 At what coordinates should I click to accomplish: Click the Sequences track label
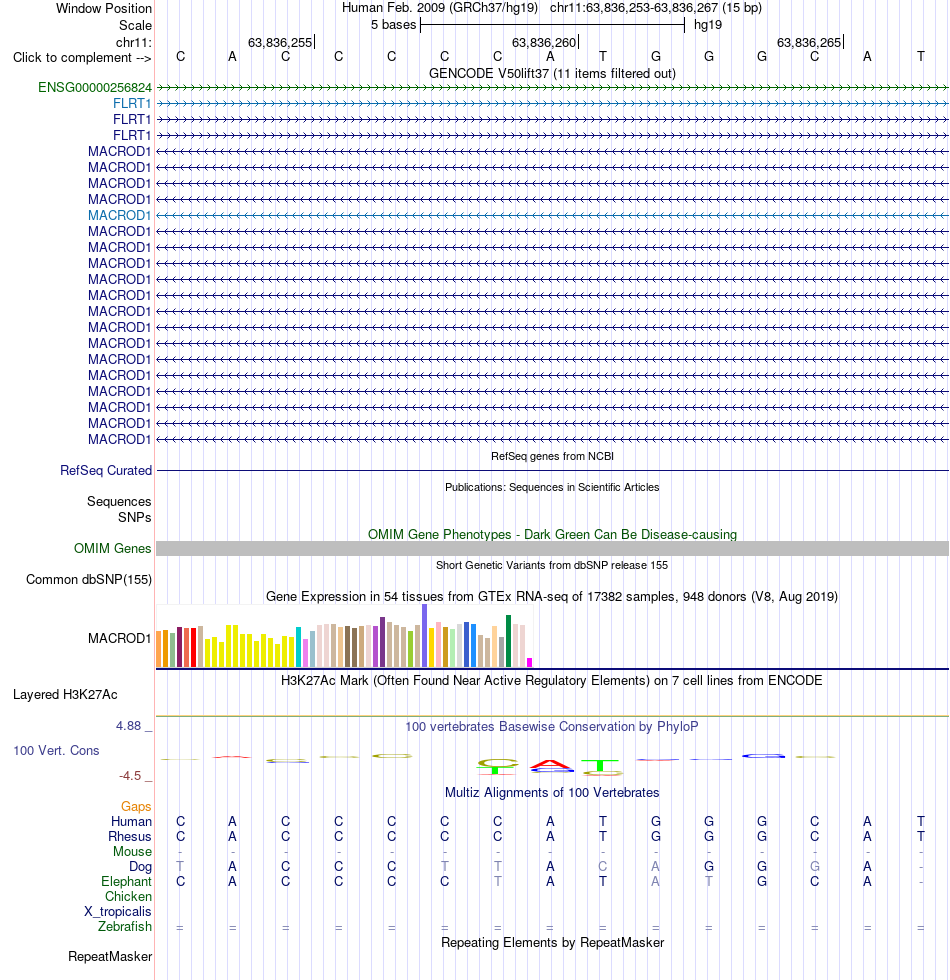point(119,501)
